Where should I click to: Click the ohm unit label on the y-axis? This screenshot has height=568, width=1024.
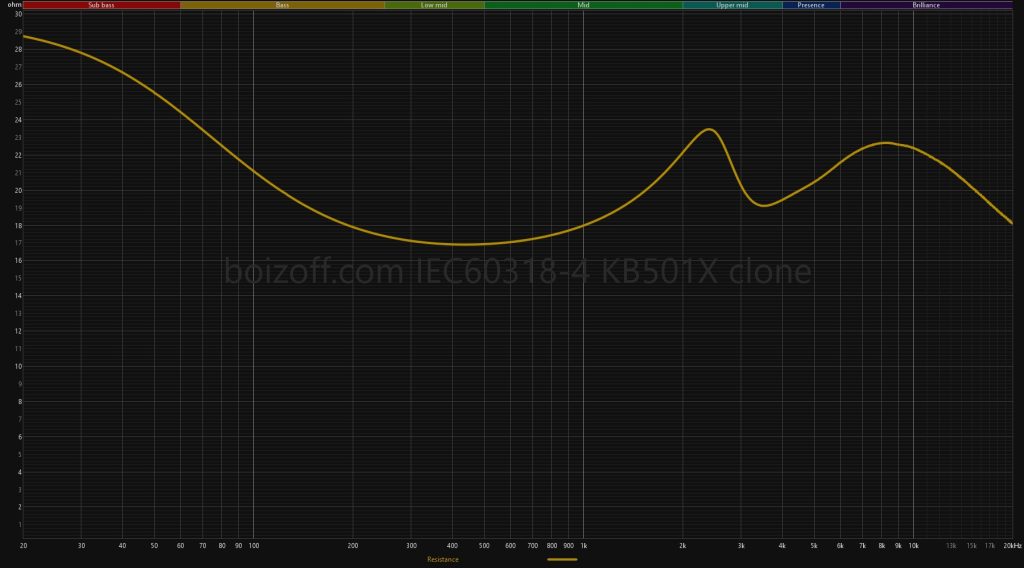pyautogui.click(x=15, y=6)
